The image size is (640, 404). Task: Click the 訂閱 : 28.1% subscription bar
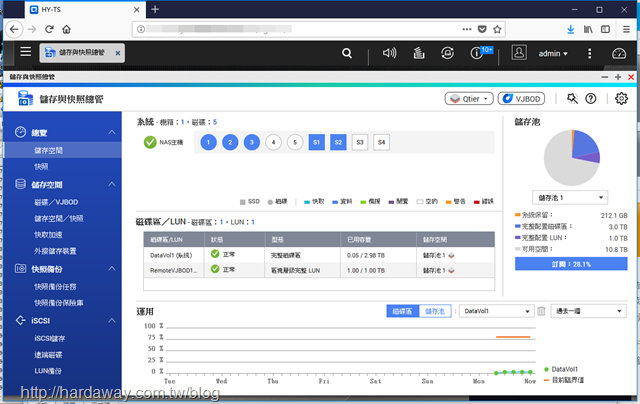pyautogui.click(x=571, y=264)
